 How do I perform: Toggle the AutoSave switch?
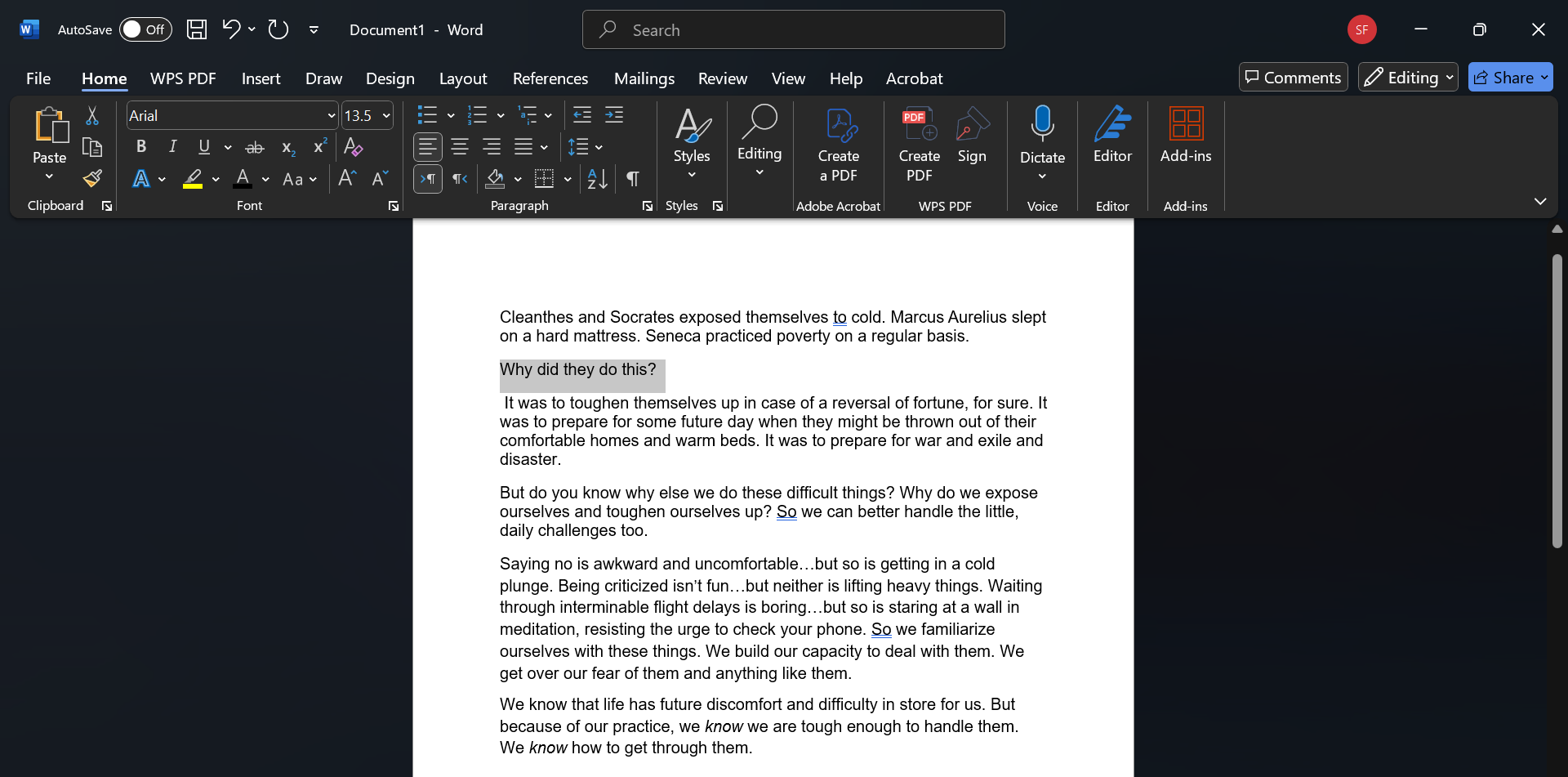tap(145, 29)
